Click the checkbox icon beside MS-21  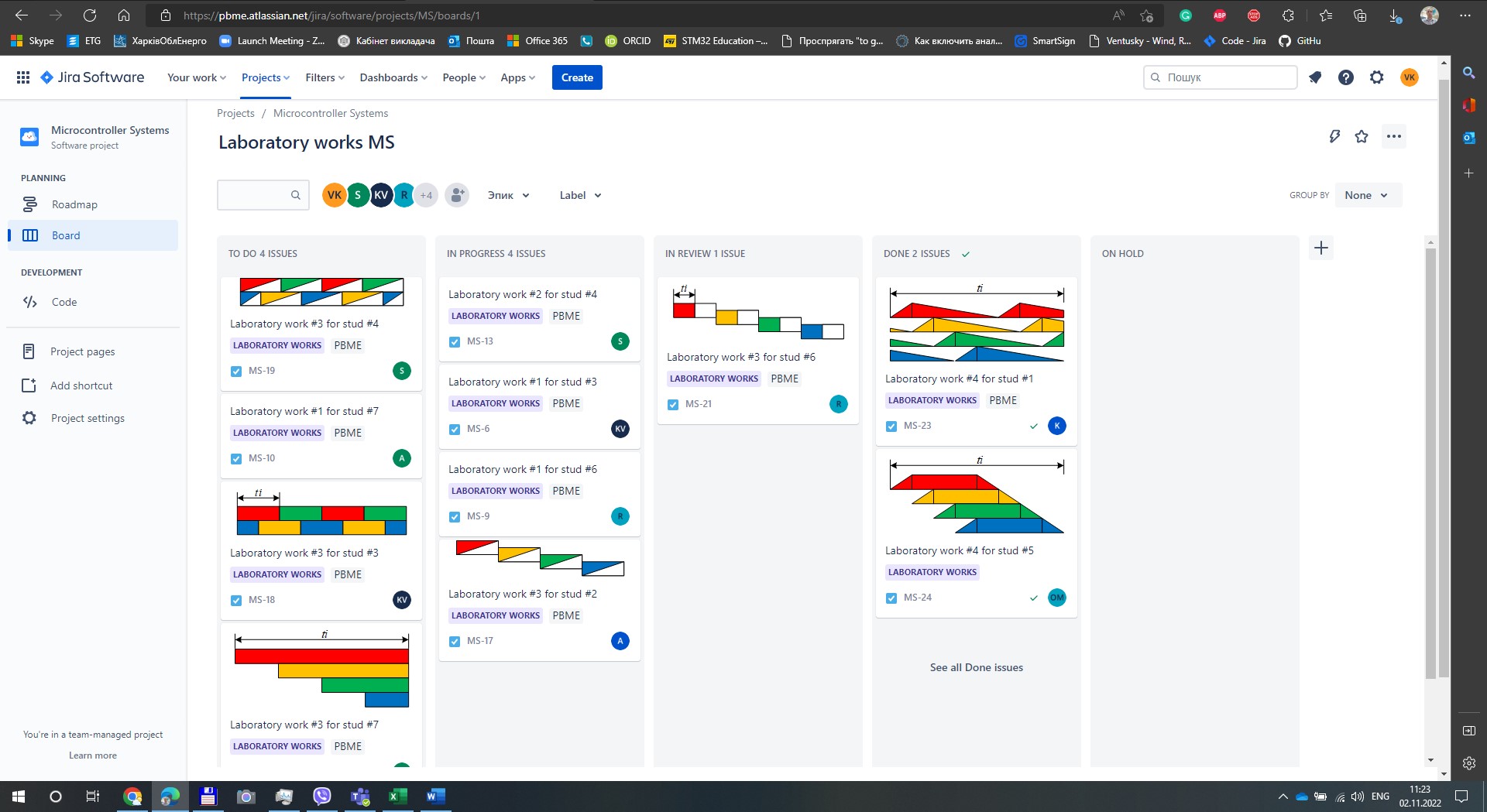coord(673,405)
